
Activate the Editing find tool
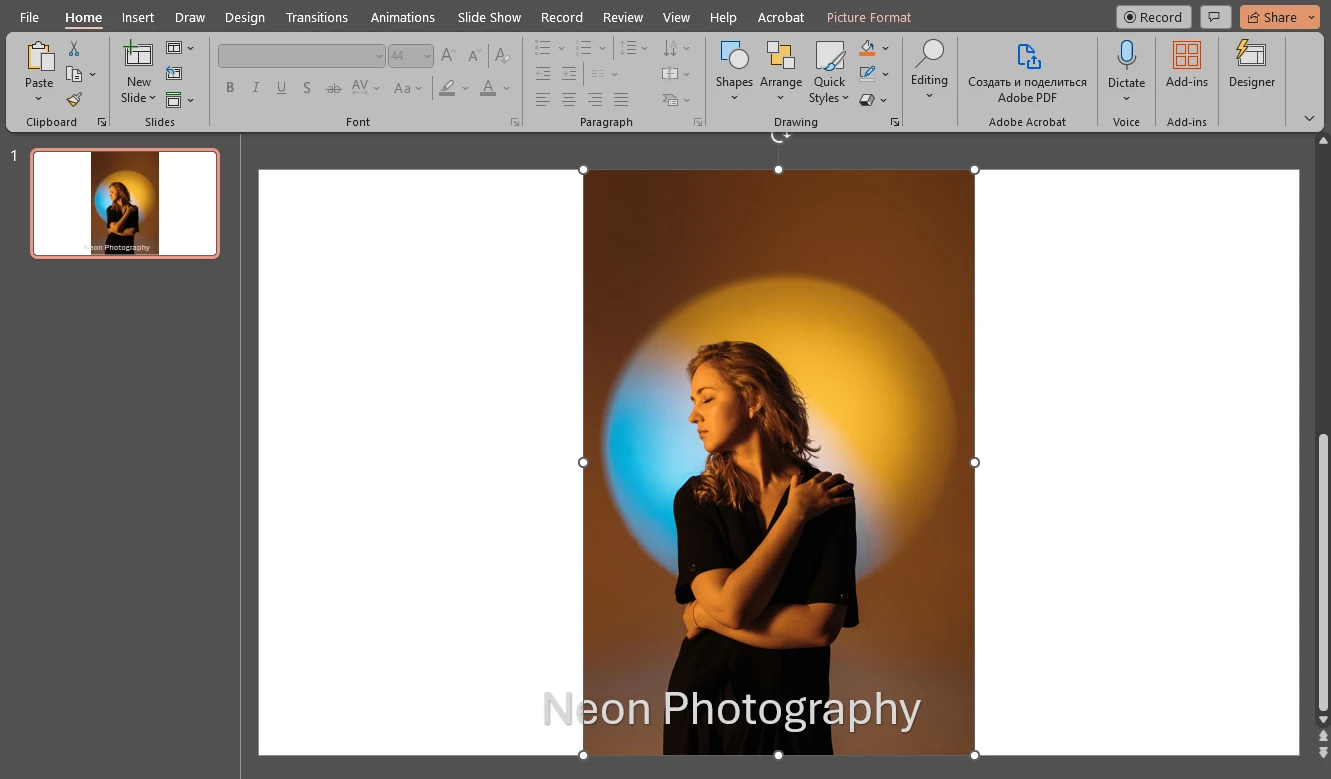click(929, 65)
